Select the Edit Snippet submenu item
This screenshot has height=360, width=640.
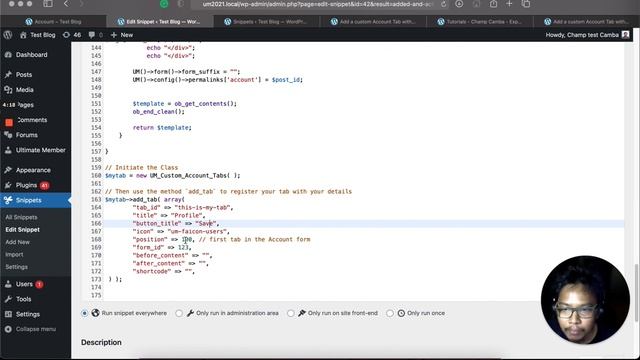(22, 230)
